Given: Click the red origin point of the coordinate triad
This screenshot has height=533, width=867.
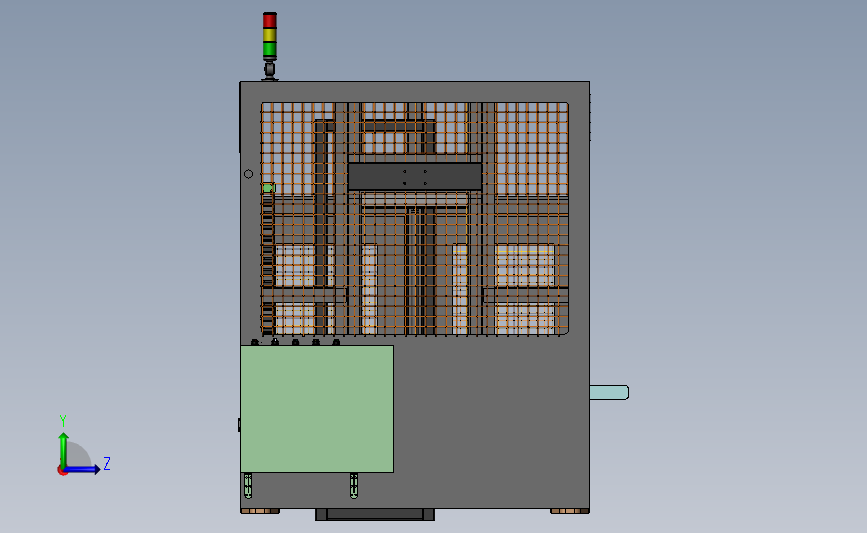Looking at the screenshot, I should [x=62, y=471].
